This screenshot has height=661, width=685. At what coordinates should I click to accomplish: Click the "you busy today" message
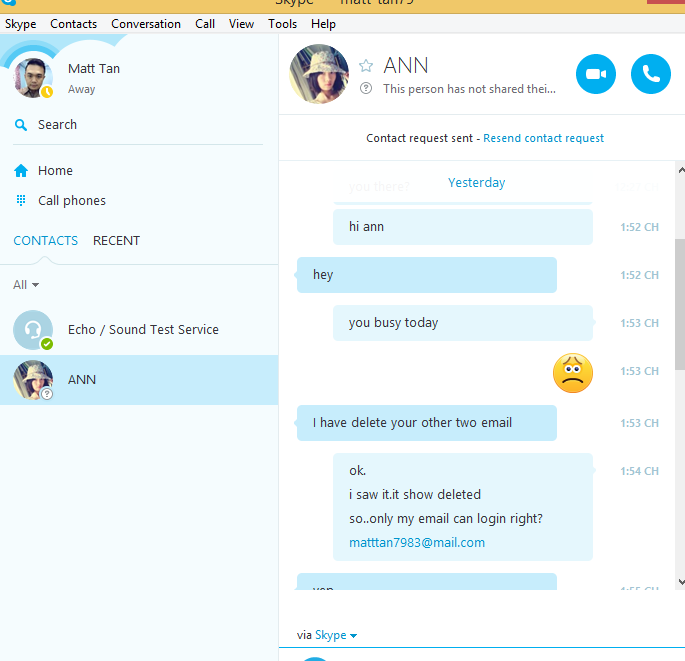(463, 323)
